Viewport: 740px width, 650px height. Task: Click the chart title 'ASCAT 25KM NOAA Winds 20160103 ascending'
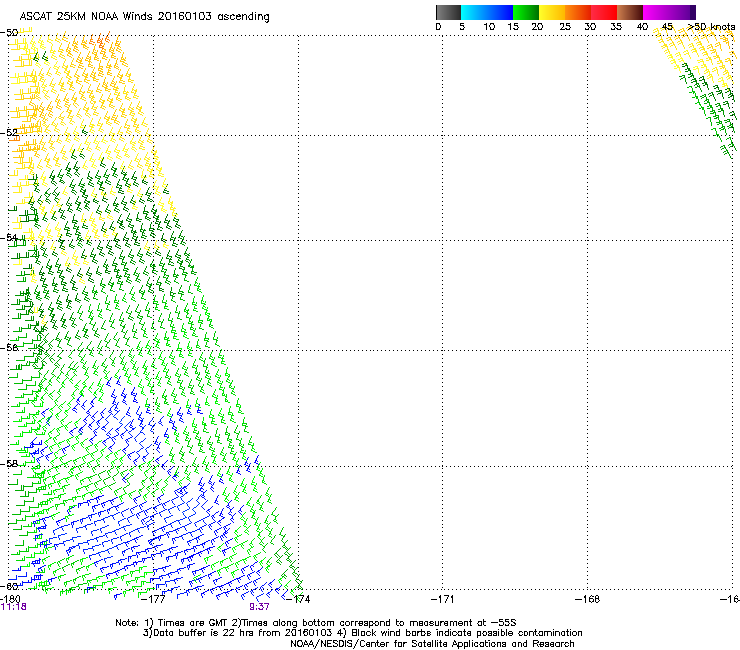tap(144, 17)
